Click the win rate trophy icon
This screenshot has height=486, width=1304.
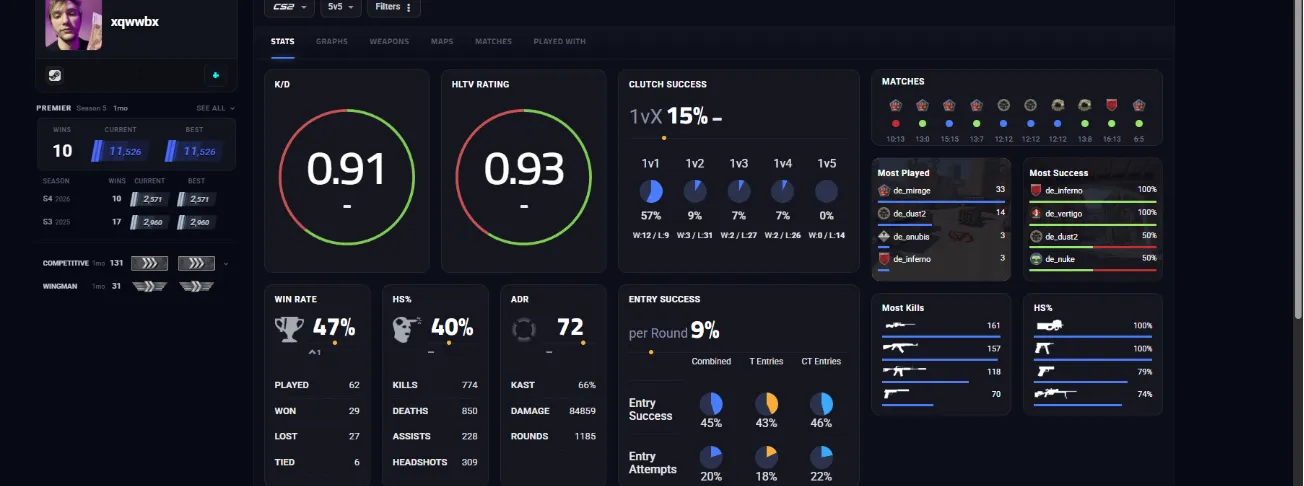pyautogui.click(x=288, y=328)
